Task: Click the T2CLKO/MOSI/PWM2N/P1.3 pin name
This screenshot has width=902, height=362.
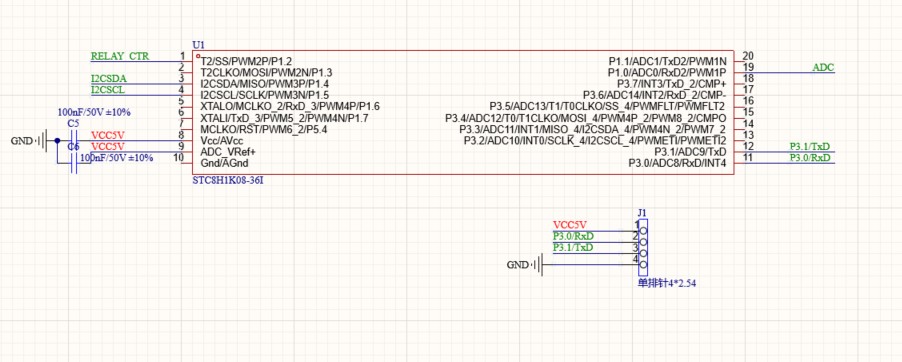Action: pyautogui.click(x=266, y=73)
